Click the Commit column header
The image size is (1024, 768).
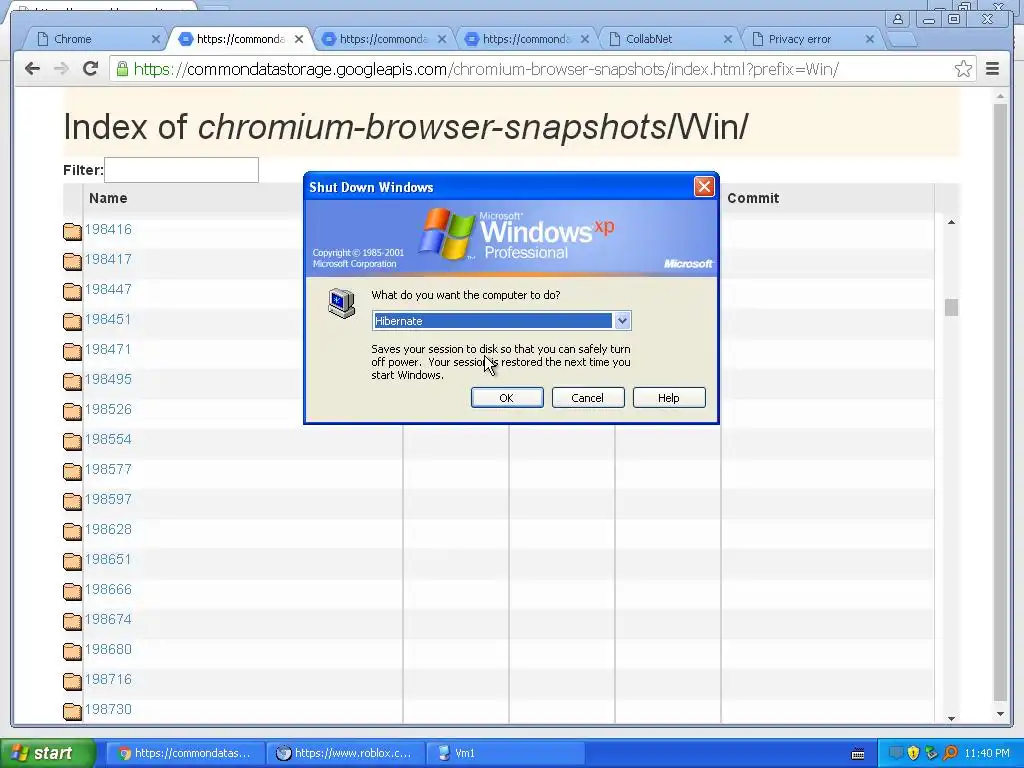[x=753, y=199]
